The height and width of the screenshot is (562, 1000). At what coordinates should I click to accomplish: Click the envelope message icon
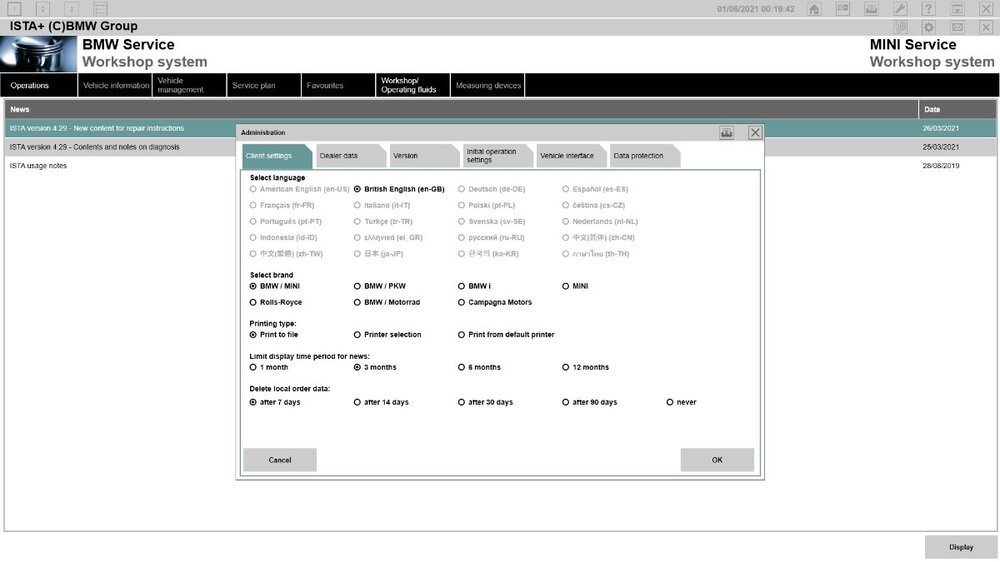(957, 27)
